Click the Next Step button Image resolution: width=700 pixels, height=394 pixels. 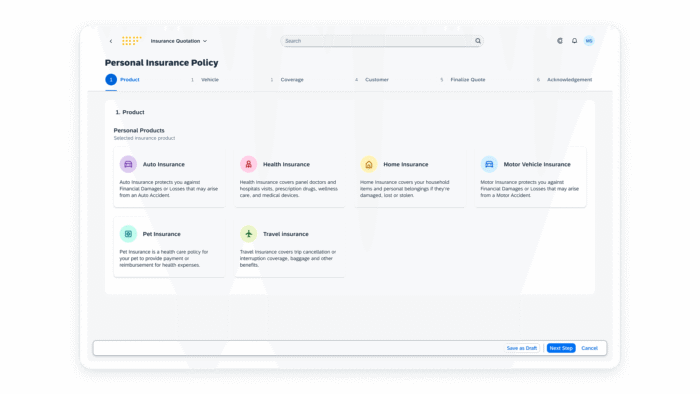[x=561, y=348]
